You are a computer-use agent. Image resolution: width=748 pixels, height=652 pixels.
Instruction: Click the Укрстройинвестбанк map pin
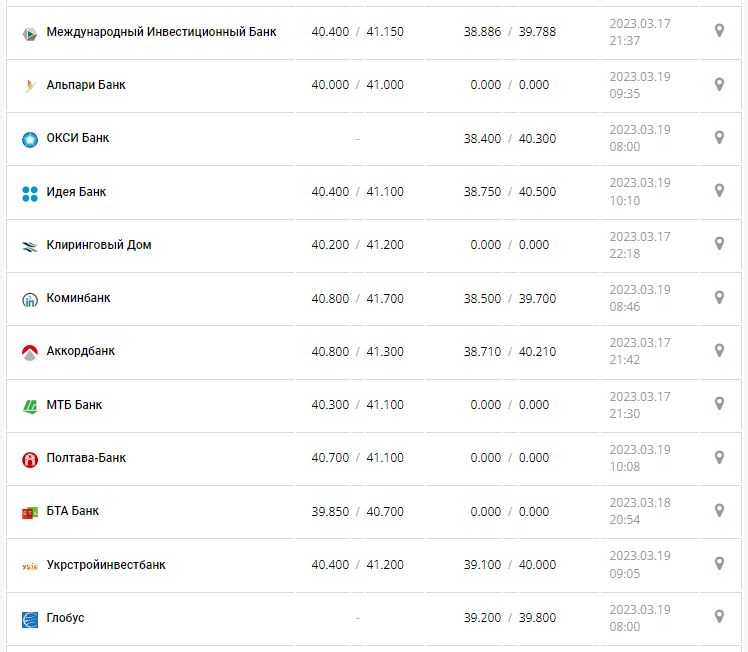[x=719, y=564]
